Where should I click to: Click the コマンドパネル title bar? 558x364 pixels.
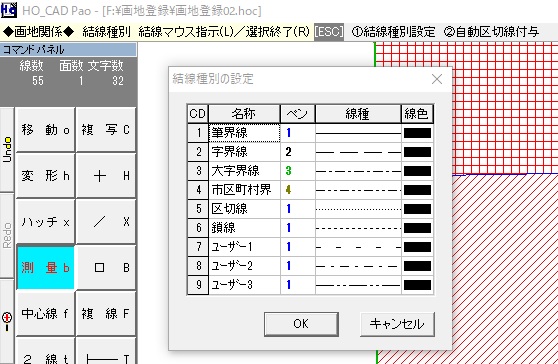68,49
